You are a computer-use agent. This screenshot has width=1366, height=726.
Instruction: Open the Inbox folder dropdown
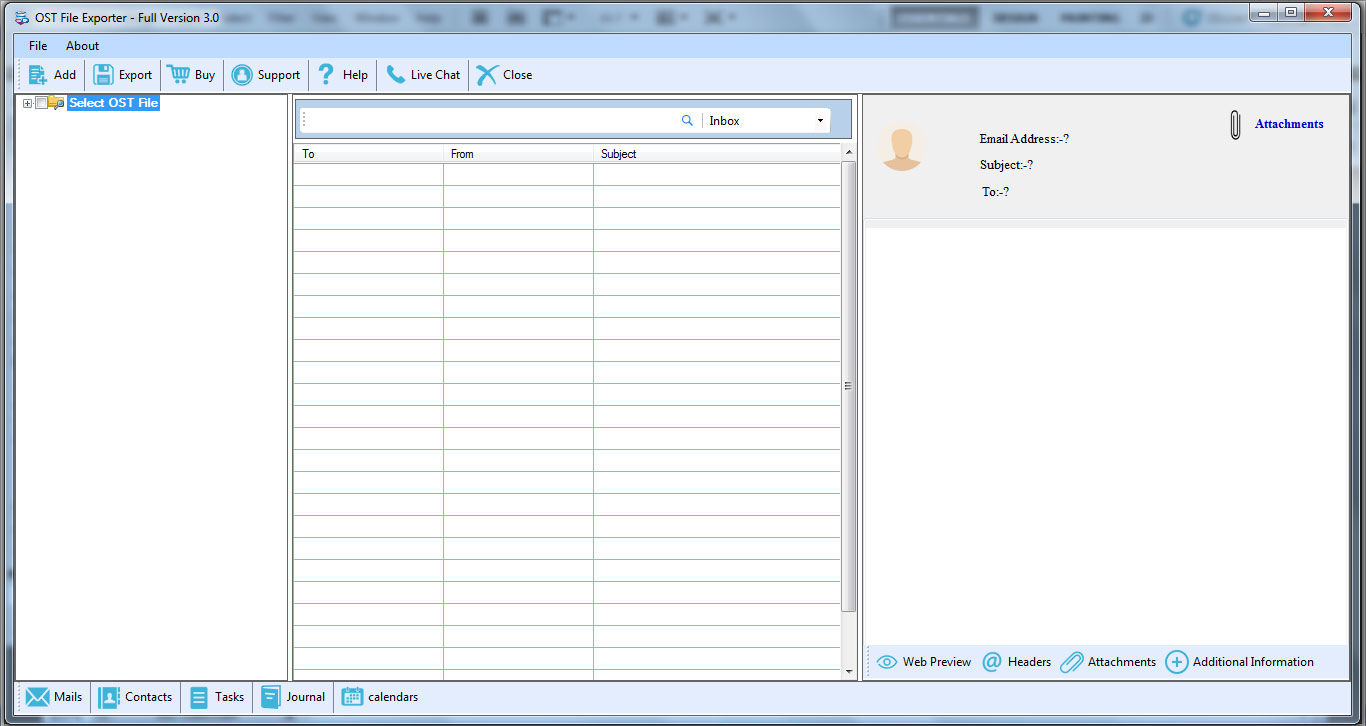(820, 121)
